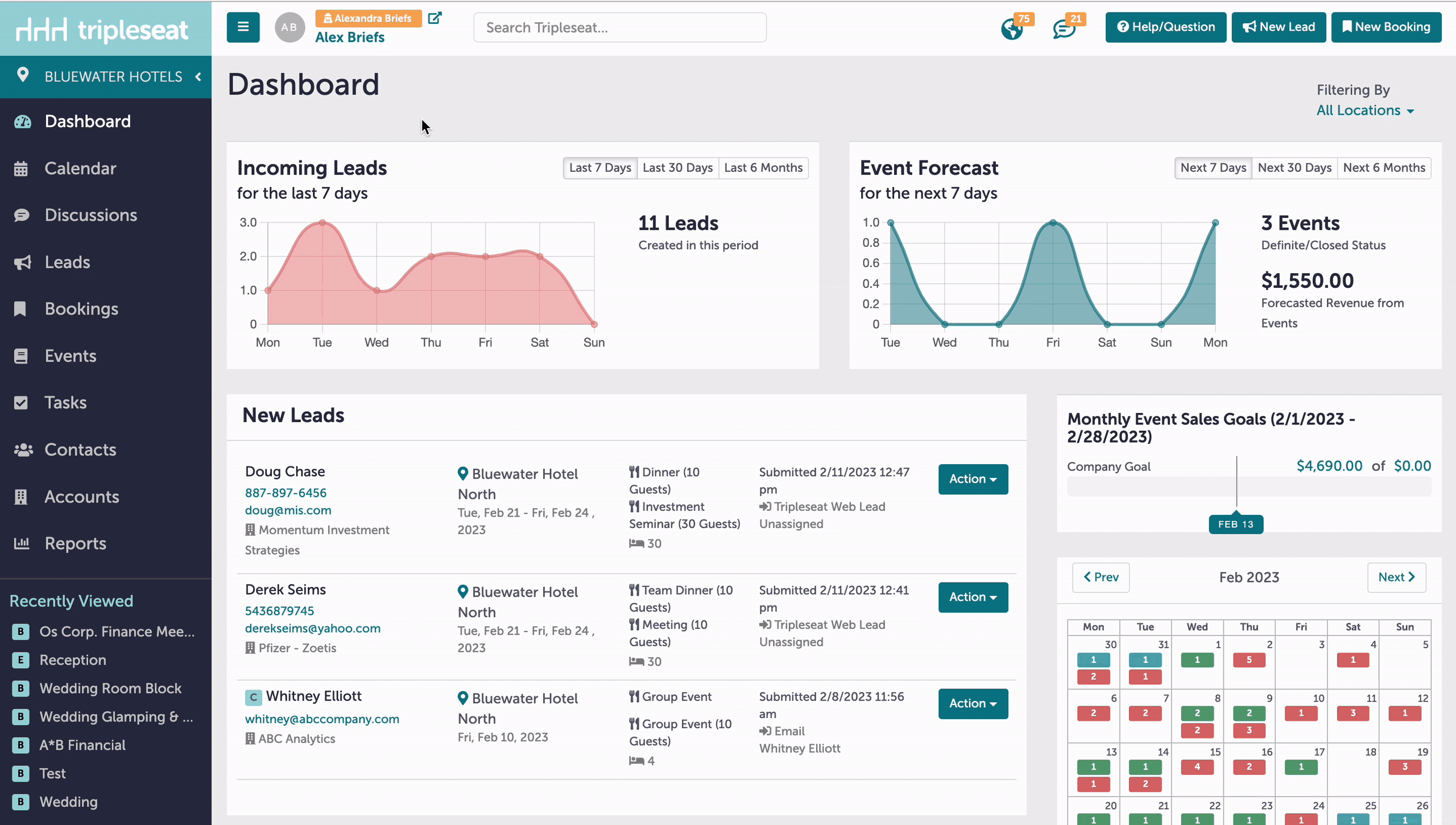1456x825 pixels.
Task: Open email link doug@mis.com
Action: (288, 510)
